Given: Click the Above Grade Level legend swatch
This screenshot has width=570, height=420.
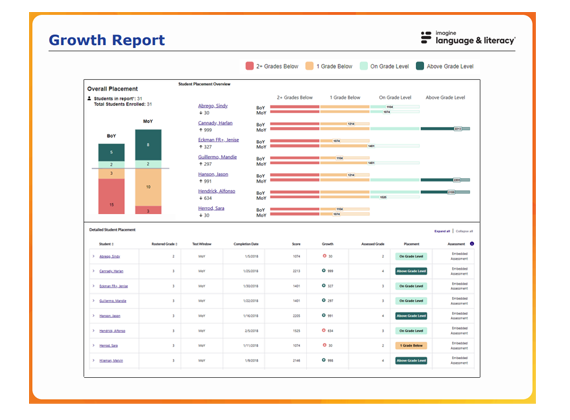Looking at the screenshot, I should [x=420, y=66].
